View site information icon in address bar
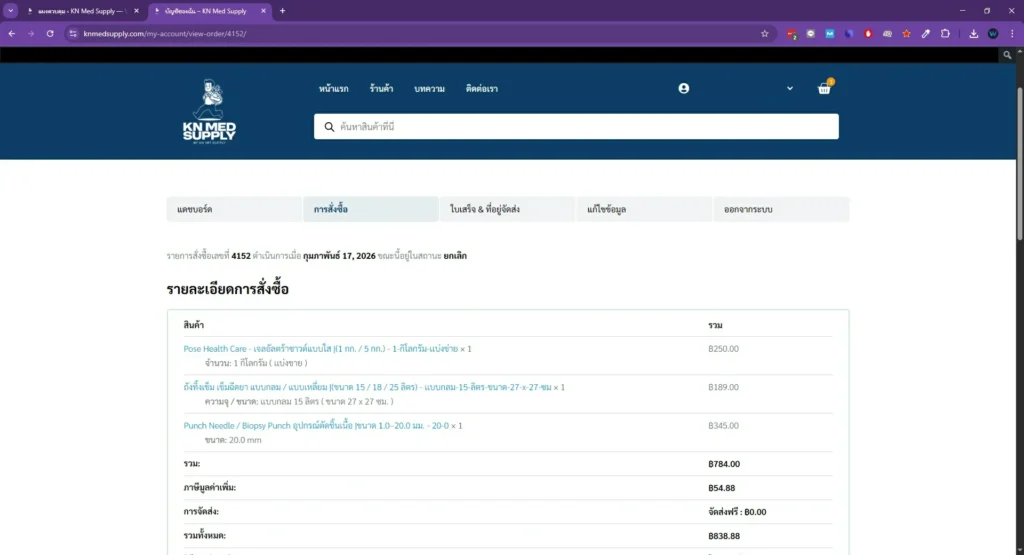Screen dimensions: 1024x555 point(73,33)
